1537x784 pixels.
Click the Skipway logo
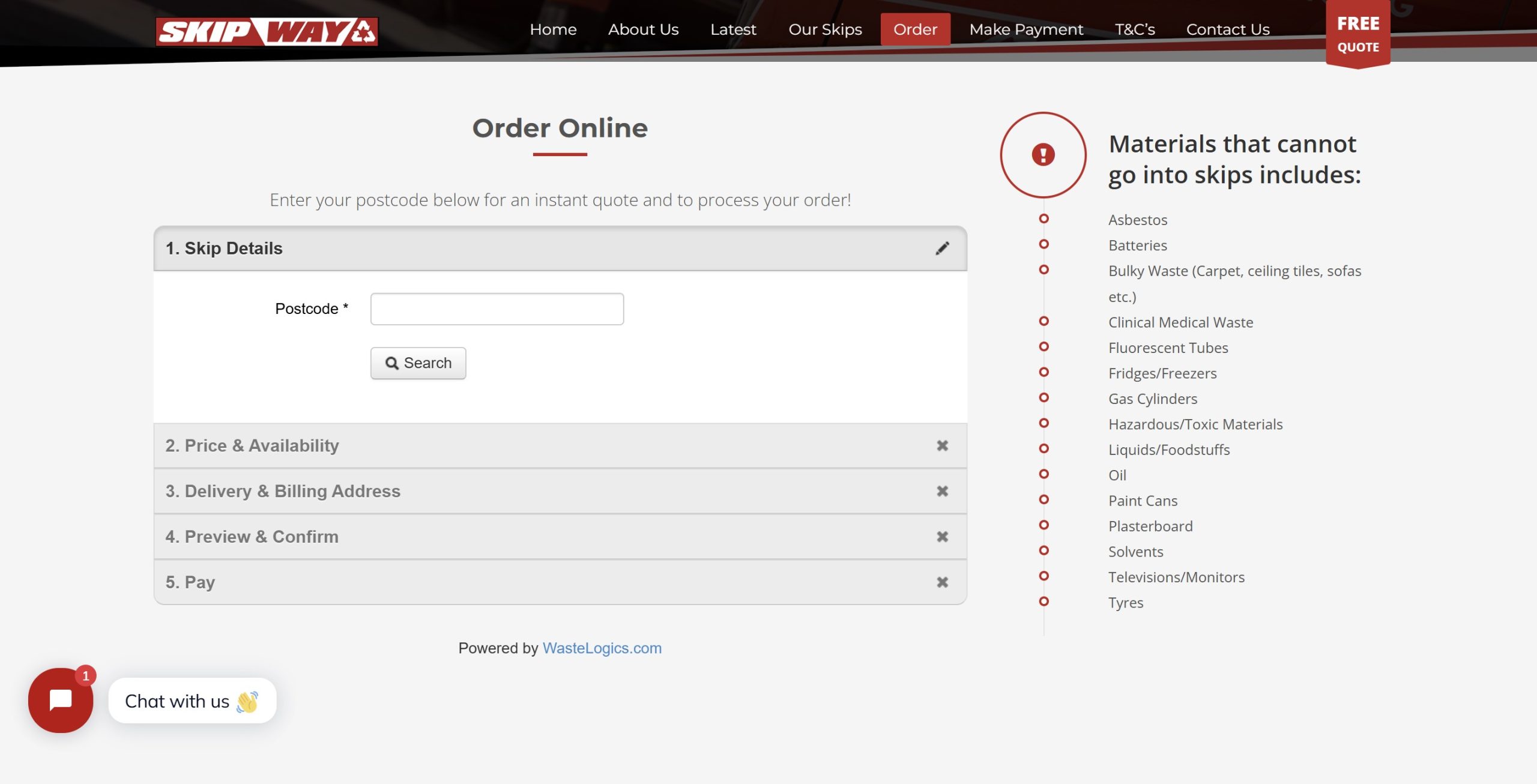pyautogui.click(x=267, y=31)
